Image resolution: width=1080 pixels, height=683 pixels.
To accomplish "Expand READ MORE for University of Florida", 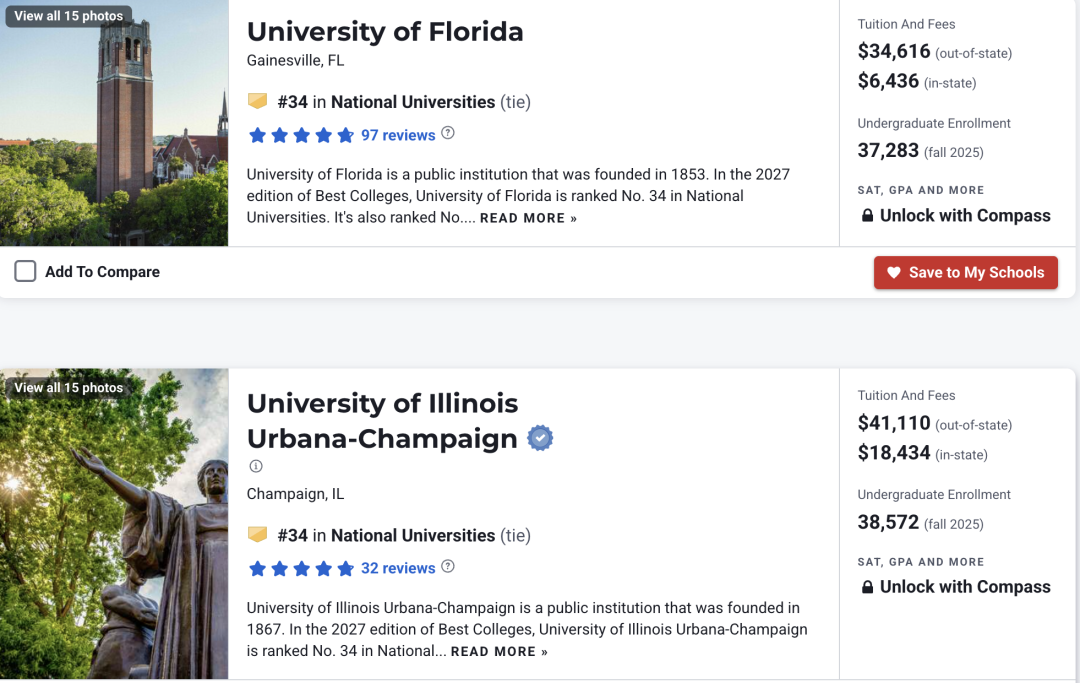I will [x=528, y=218].
